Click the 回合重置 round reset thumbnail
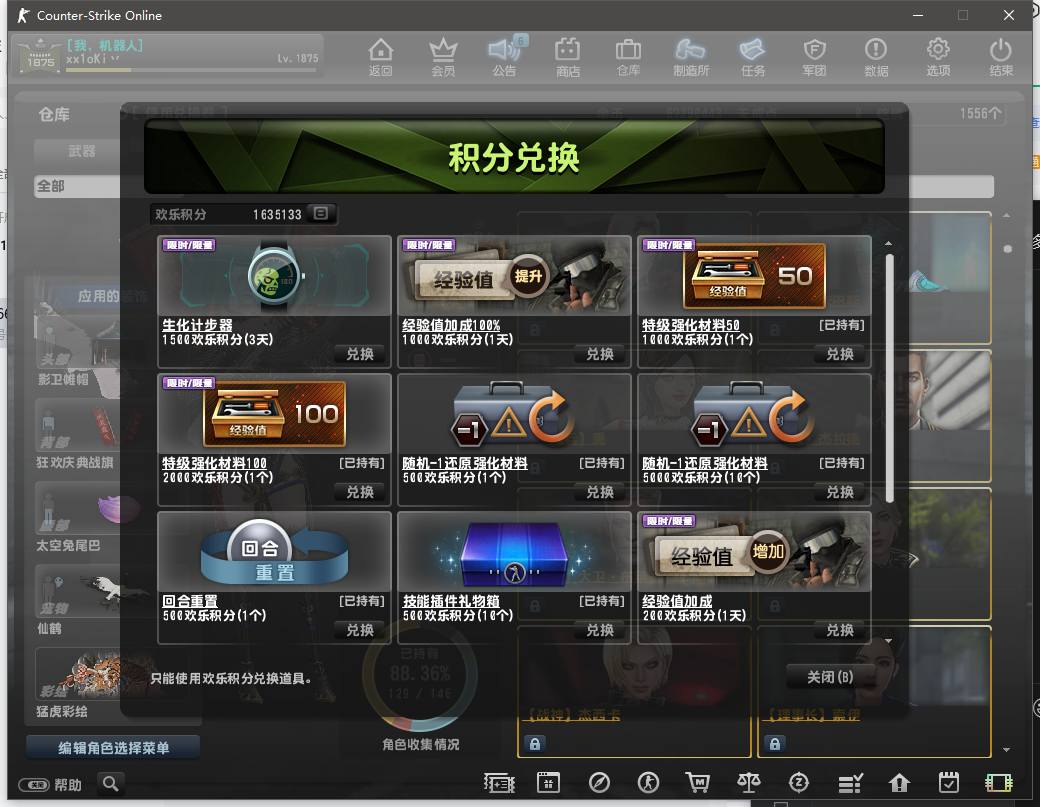This screenshot has width=1040, height=807. 275,552
